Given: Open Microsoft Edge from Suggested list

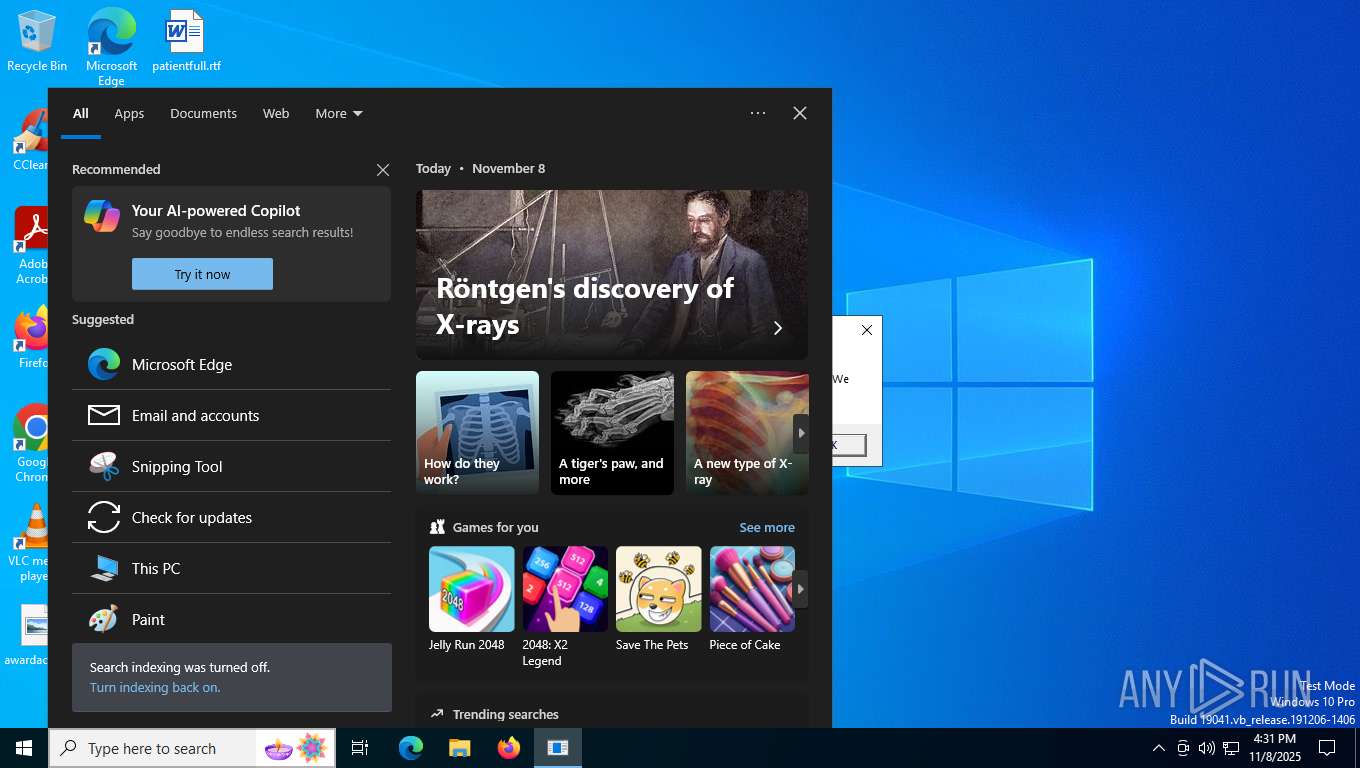Looking at the screenshot, I should click(231, 365).
